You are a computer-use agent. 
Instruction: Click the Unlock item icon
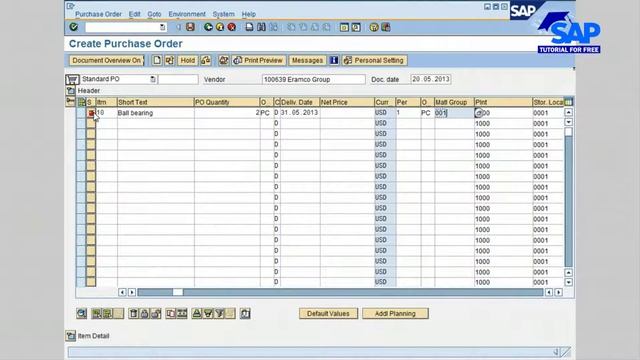point(156,313)
